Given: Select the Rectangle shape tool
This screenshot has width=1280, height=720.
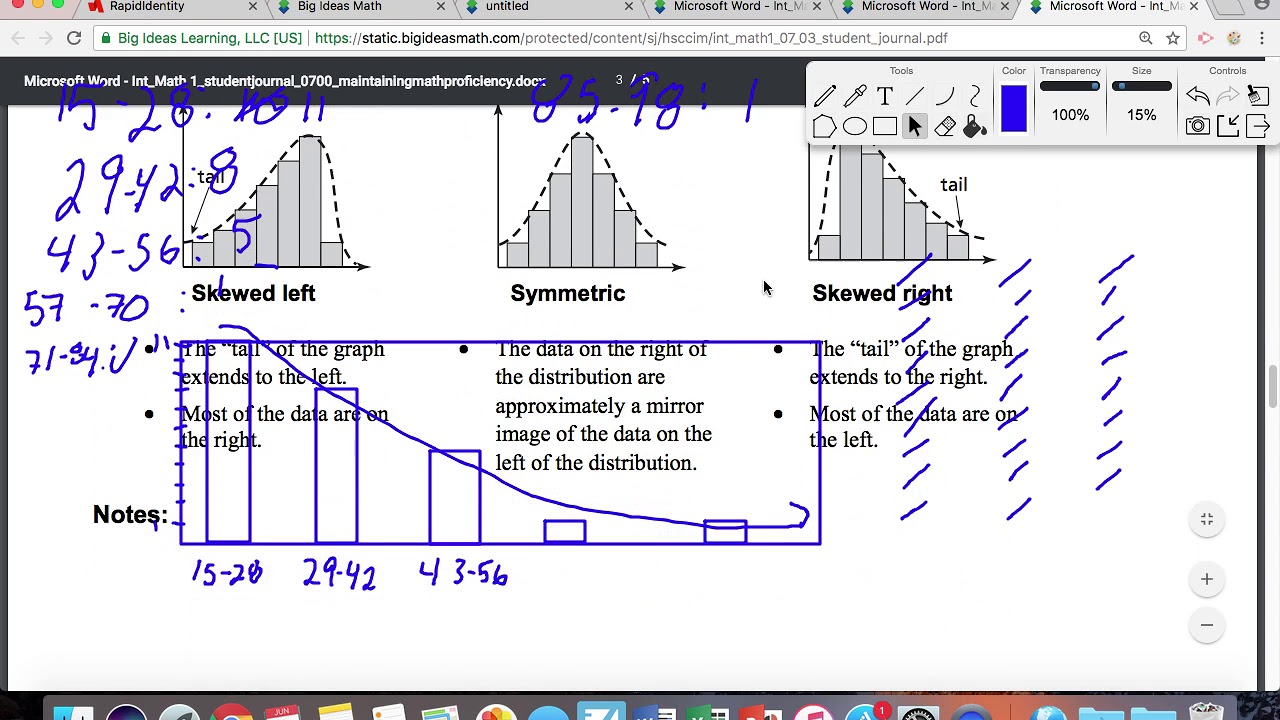Looking at the screenshot, I should (x=885, y=127).
